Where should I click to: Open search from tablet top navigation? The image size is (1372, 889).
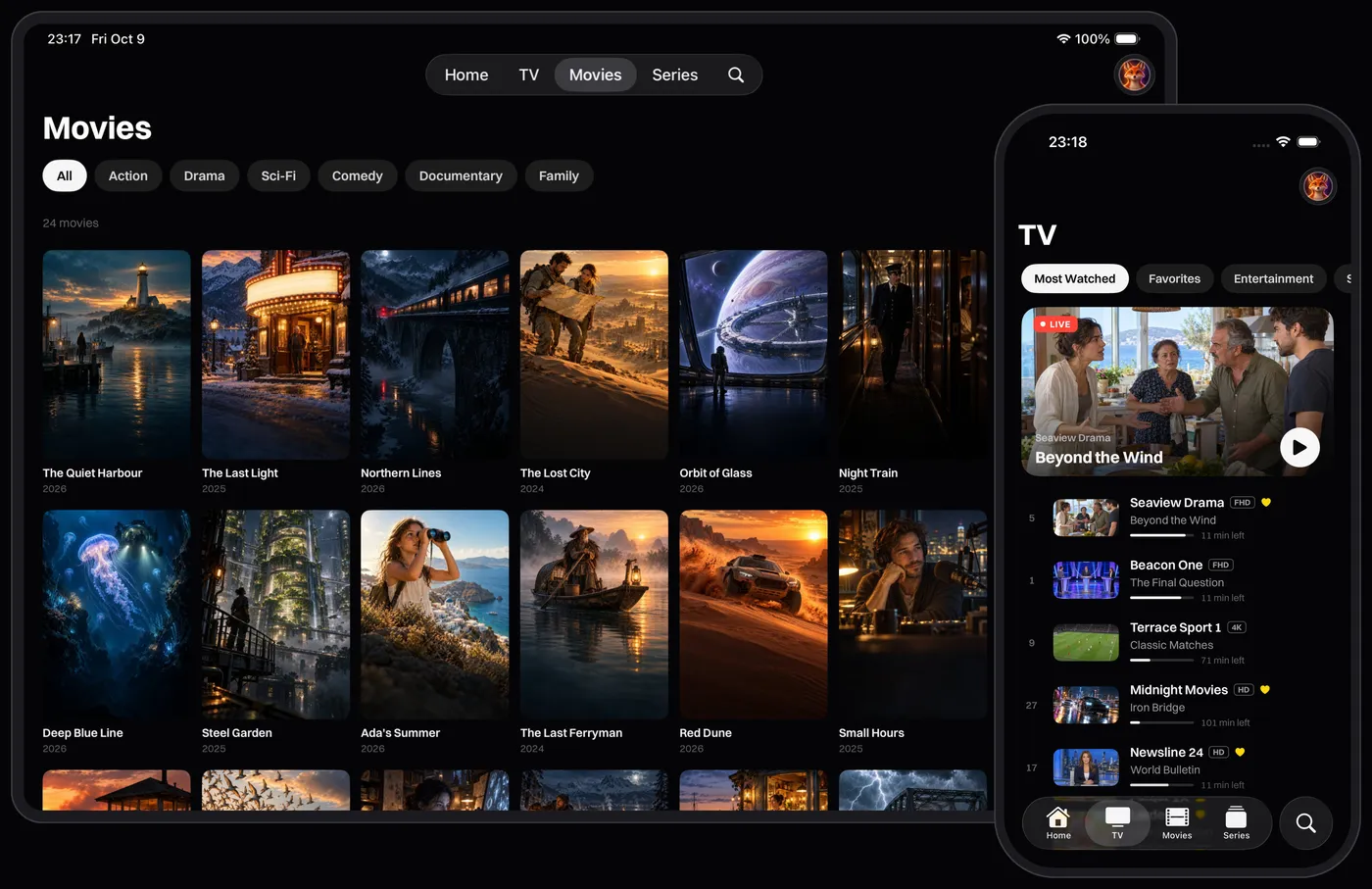(x=736, y=74)
